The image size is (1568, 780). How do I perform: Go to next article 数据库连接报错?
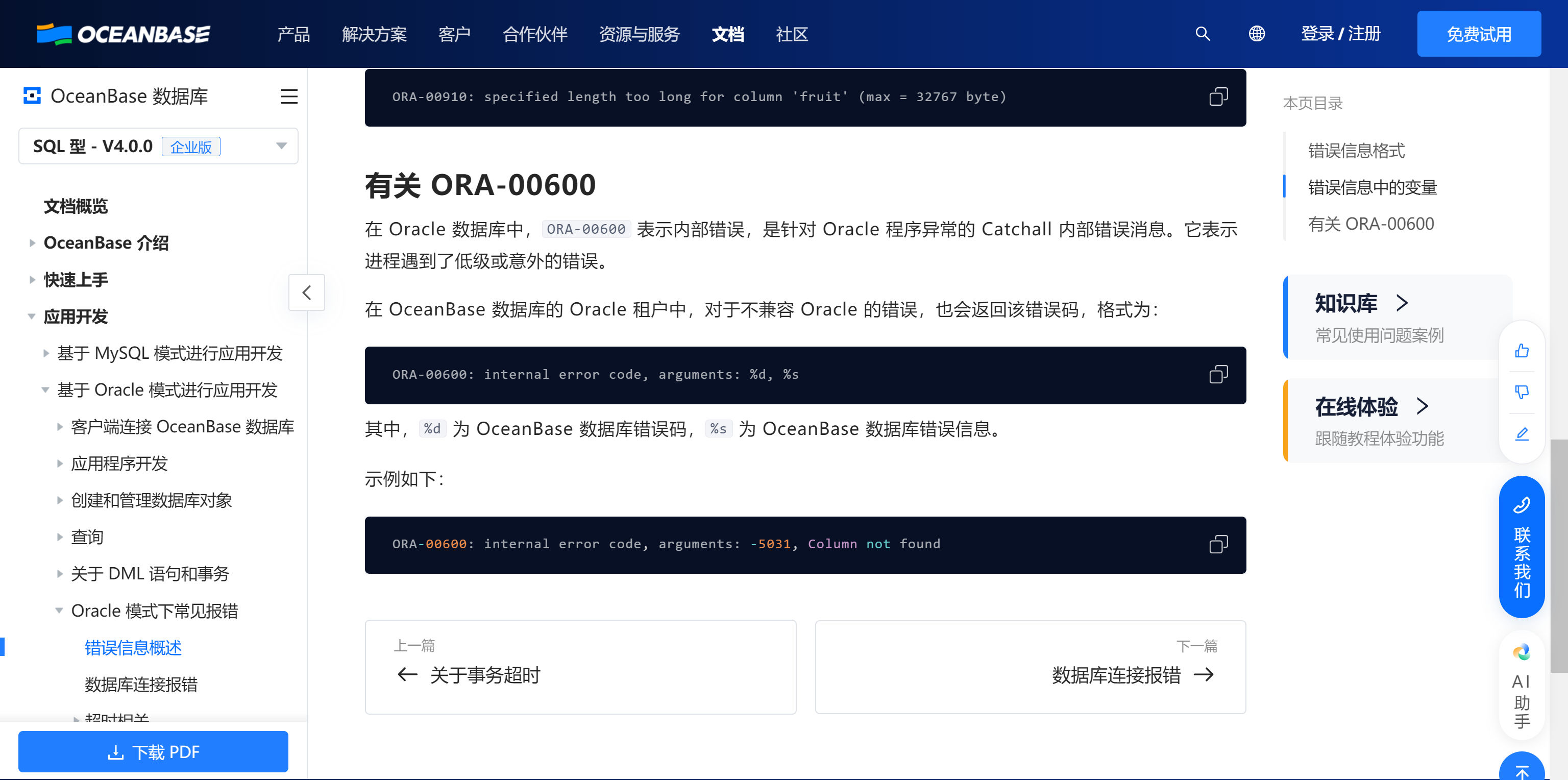click(1031, 667)
